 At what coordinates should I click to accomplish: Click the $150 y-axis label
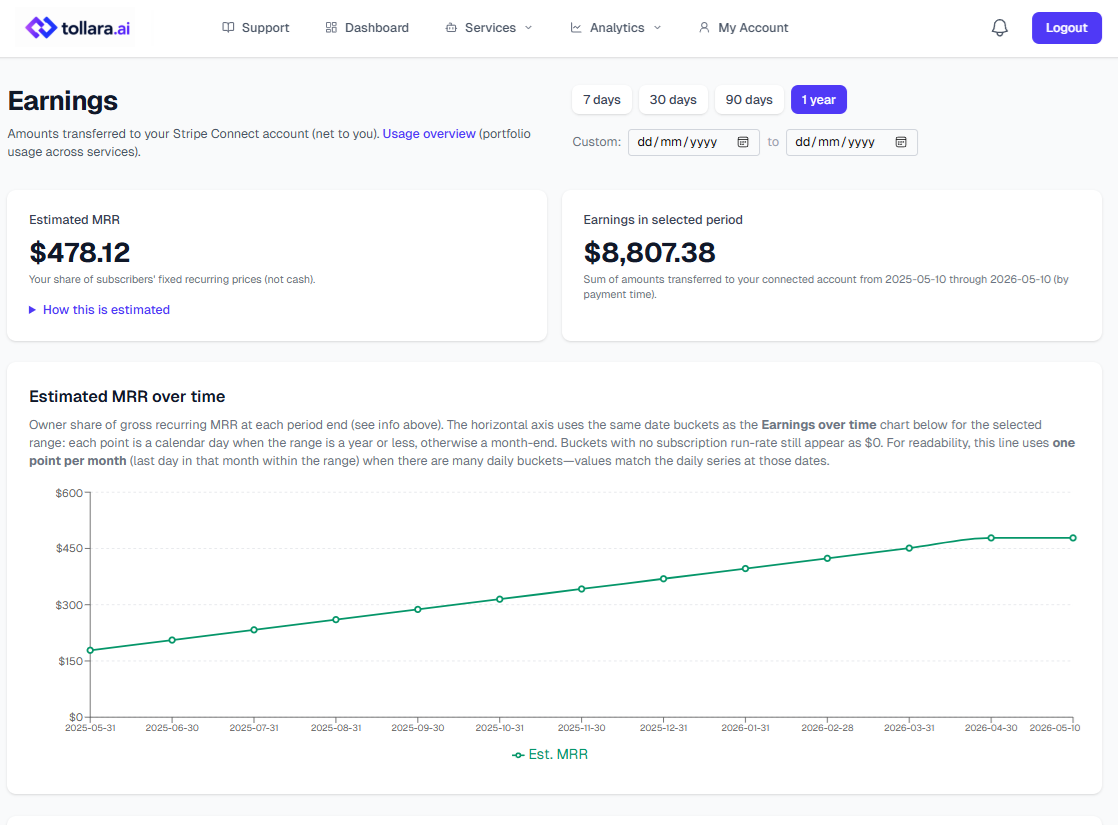(x=71, y=661)
